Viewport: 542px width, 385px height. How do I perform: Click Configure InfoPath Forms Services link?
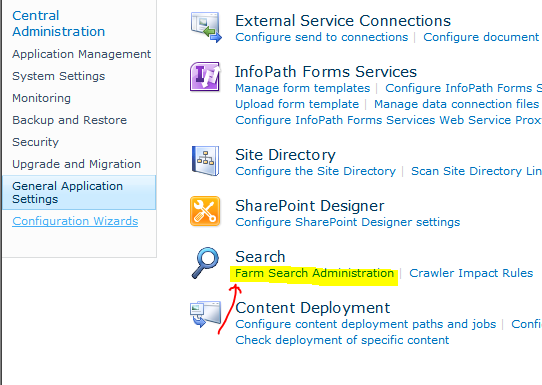463,88
